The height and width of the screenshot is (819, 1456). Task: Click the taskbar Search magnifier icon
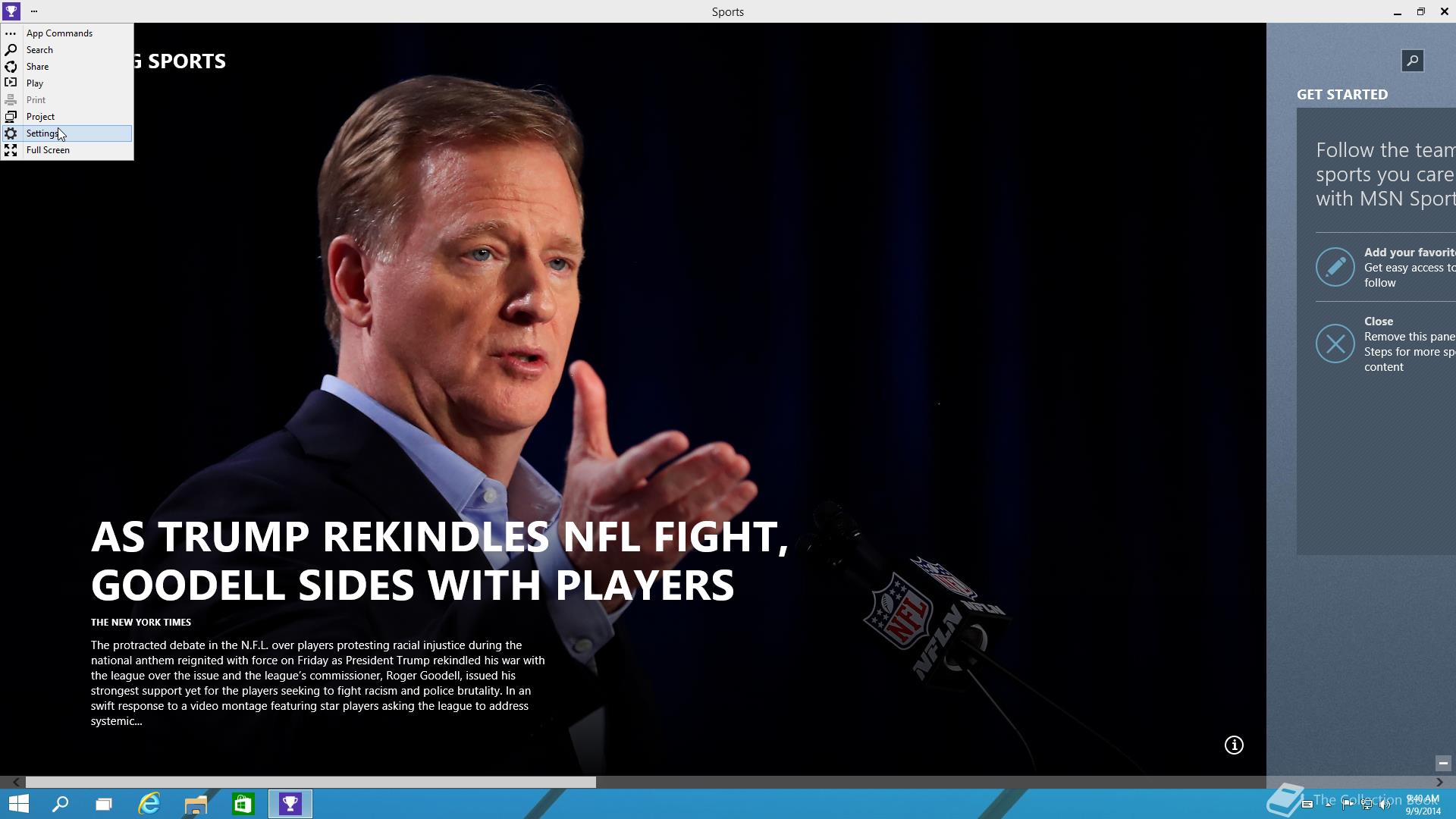(x=60, y=804)
